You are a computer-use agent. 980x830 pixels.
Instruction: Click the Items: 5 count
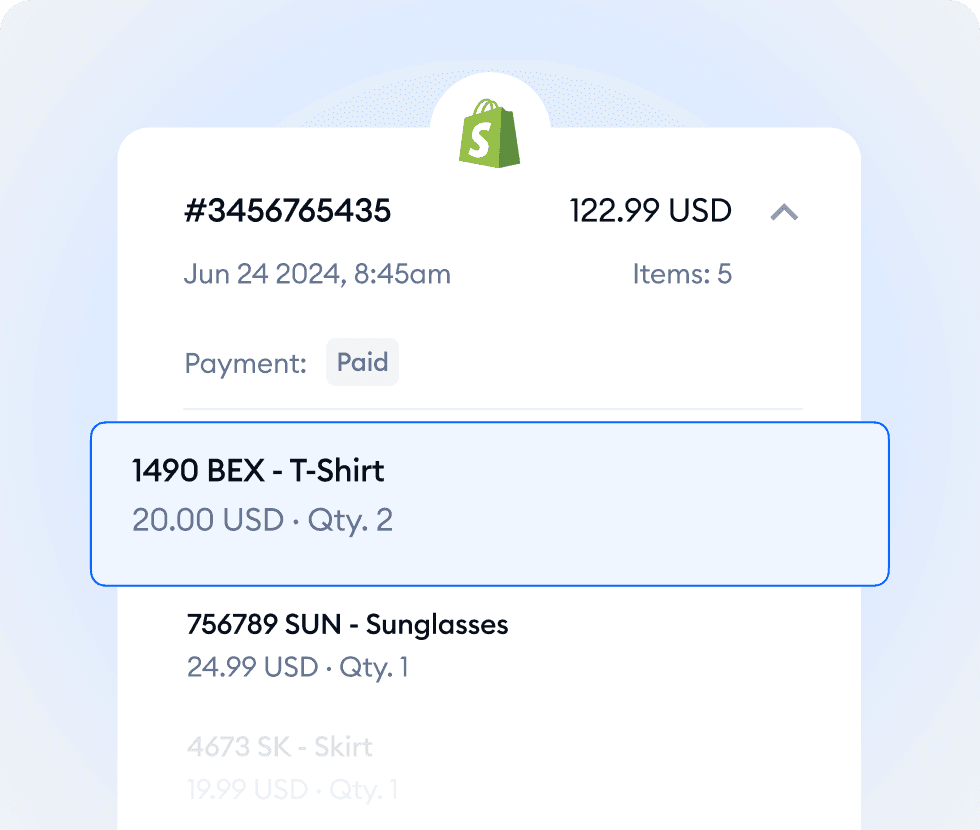(x=683, y=274)
